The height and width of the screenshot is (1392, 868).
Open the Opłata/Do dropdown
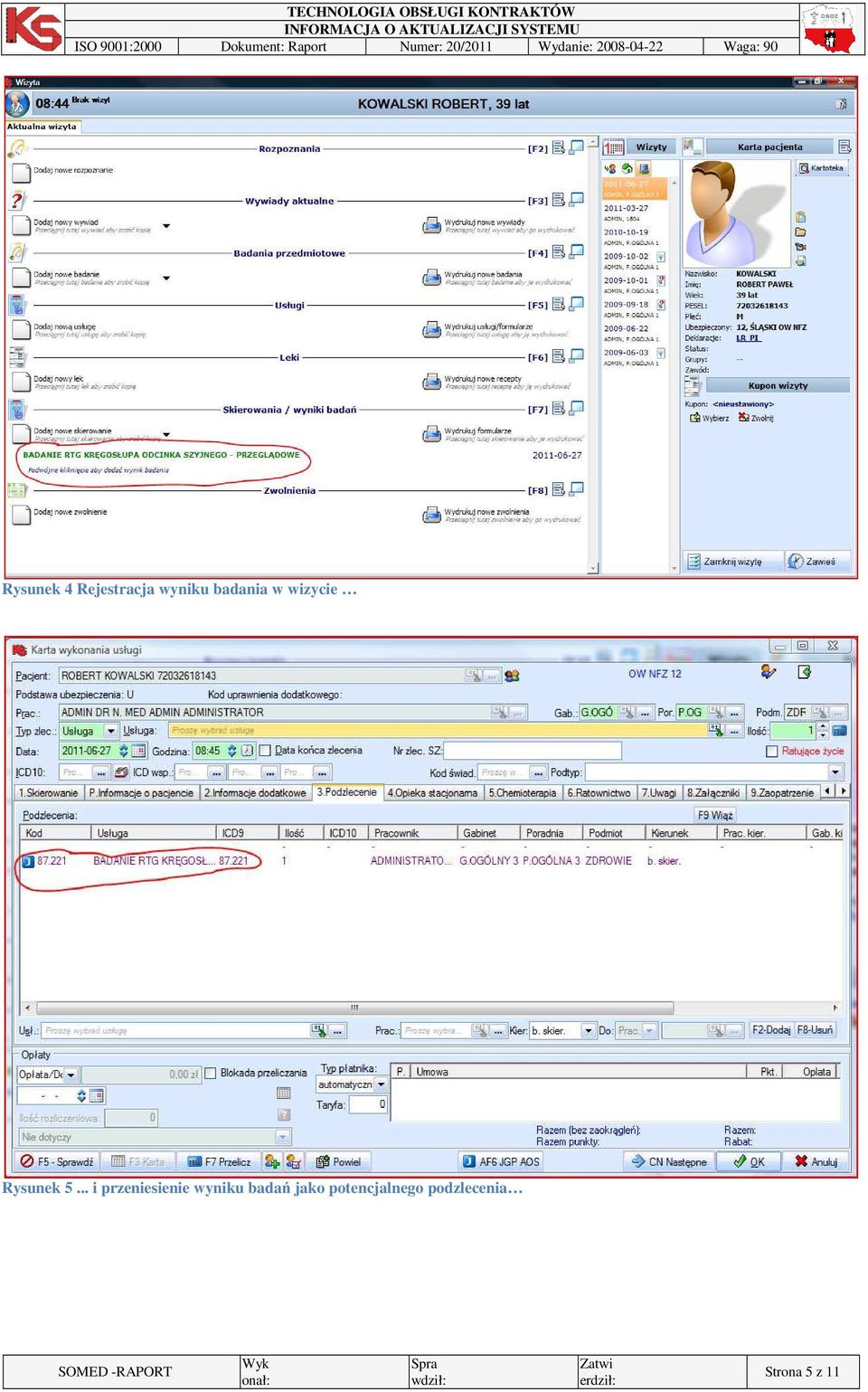(71, 1075)
